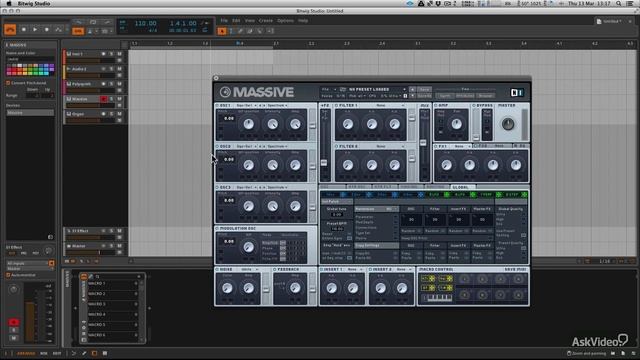Select the eraser tool in Bitwig toolbar

click(x=250, y=31)
